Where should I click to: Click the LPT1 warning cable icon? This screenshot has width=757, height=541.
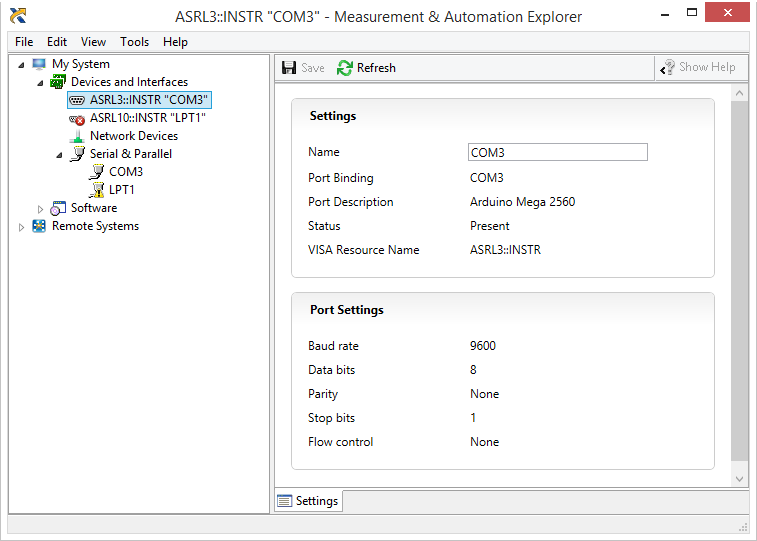pos(97,190)
